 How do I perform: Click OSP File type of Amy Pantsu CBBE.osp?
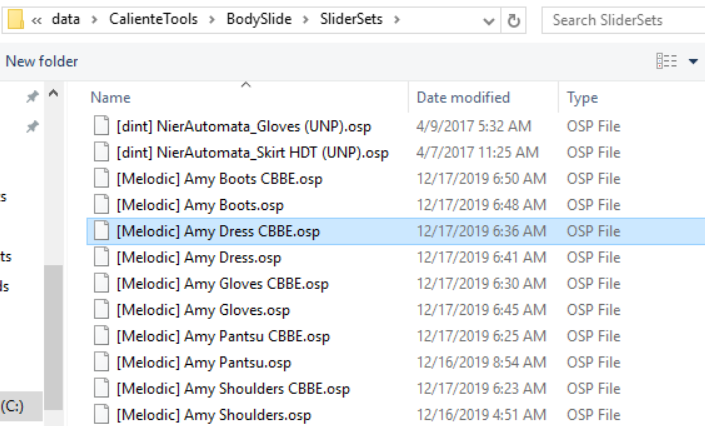(x=593, y=336)
